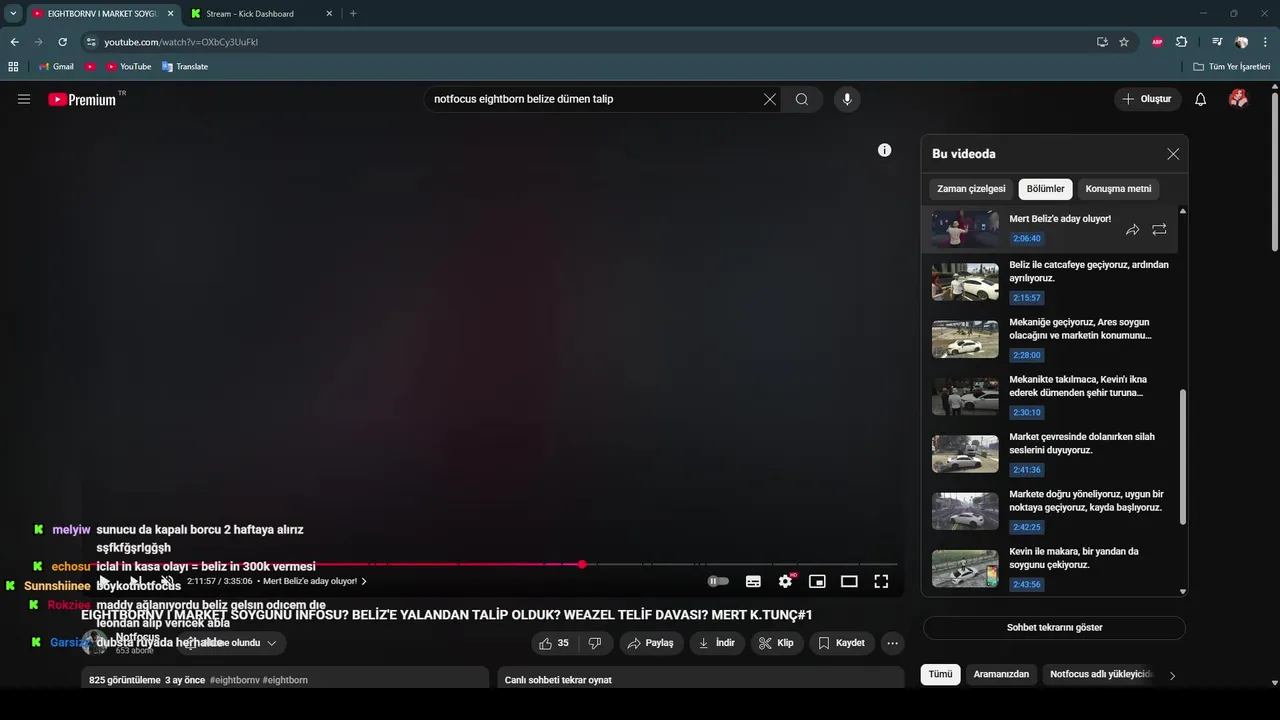This screenshot has width=1280, height=720.
Task: Clear the search box text
Action: [x=770, y=99]
